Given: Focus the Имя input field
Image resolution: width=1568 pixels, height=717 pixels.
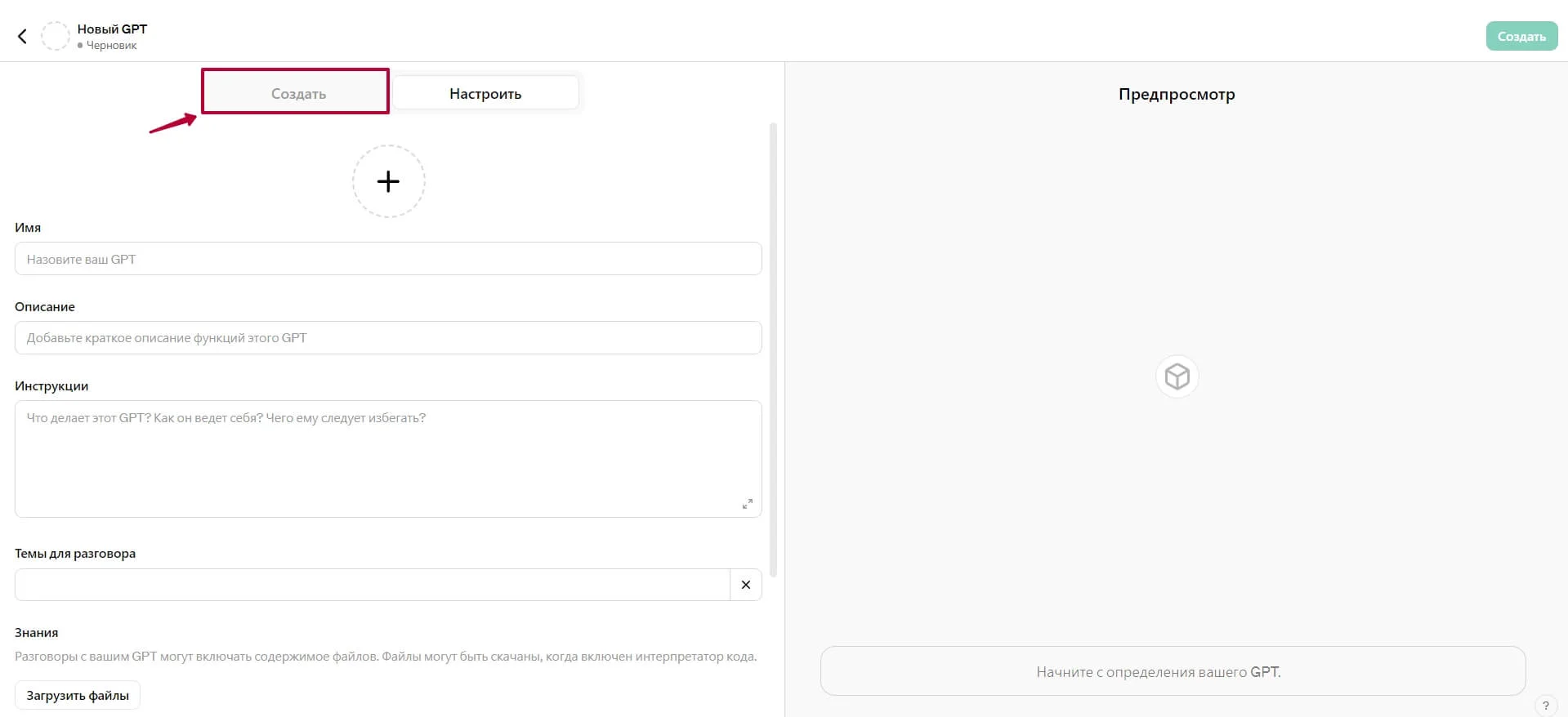Looking at the screenshot, I should 388,259.
